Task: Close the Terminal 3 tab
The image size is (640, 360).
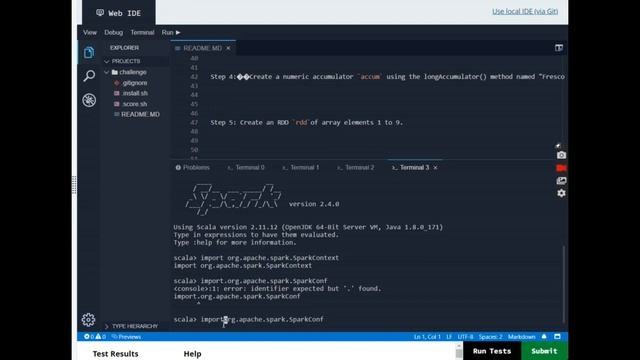Action: coord(436,167)
